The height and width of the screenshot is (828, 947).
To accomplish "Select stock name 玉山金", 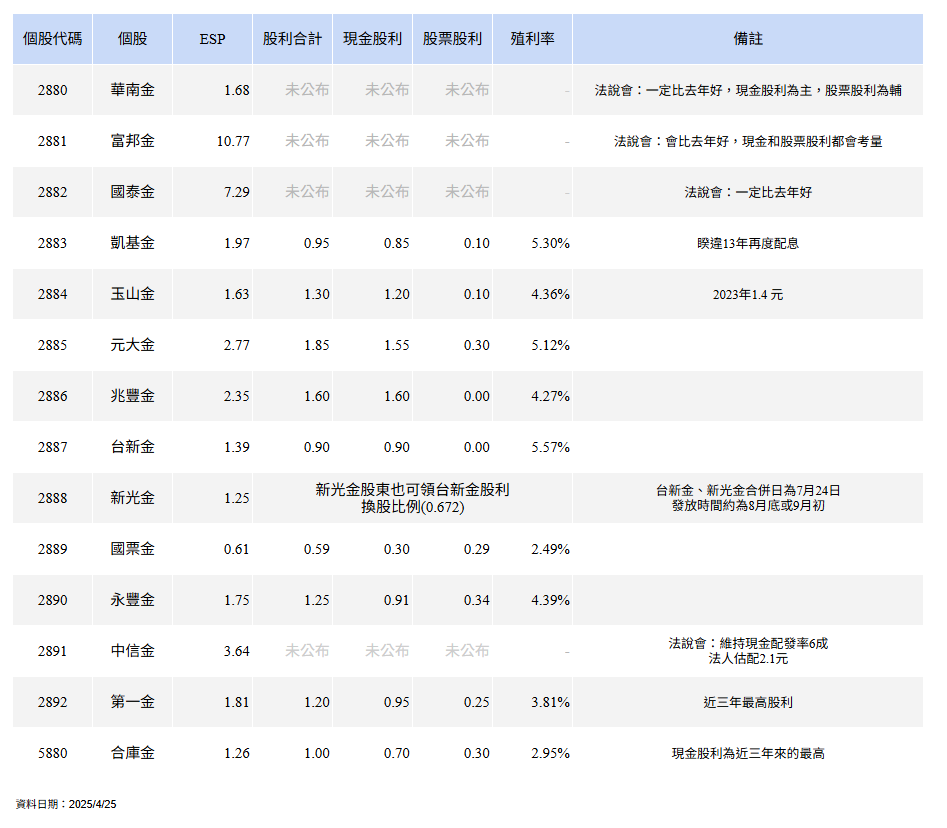I will coord(133,294).
